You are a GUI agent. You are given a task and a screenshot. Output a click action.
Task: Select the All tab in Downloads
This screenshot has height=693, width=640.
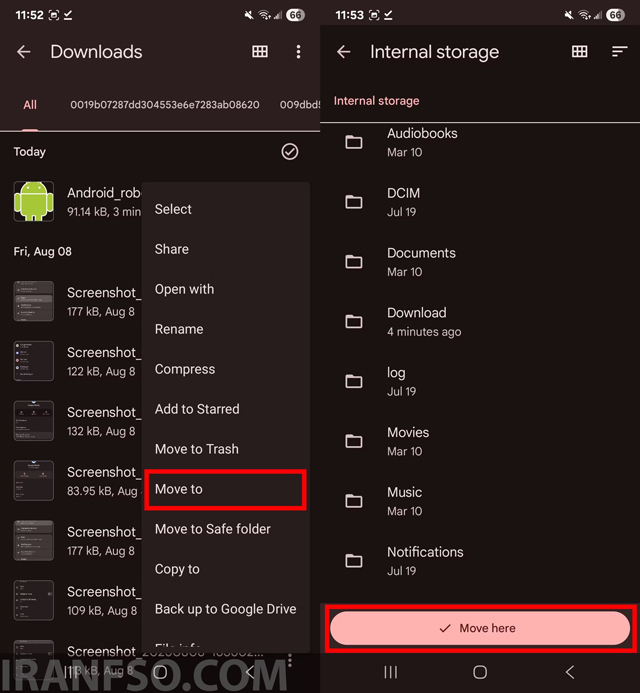point(30,105)
